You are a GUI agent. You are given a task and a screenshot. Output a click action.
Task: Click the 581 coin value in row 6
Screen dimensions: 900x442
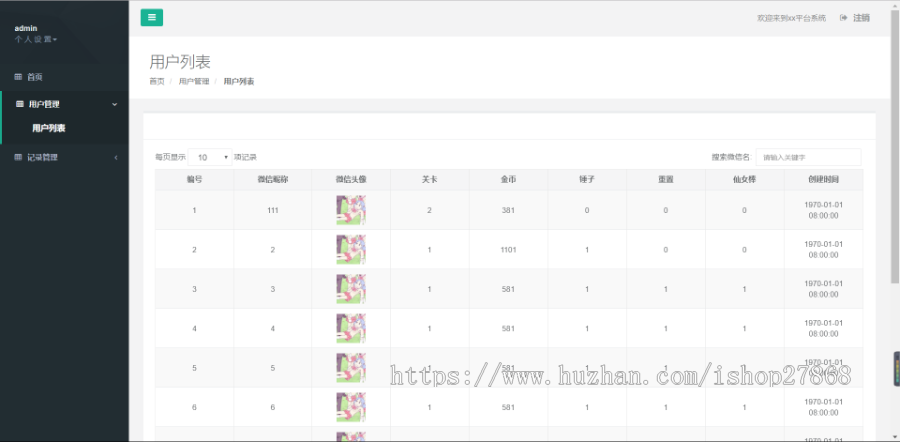[x=508, y=408]
